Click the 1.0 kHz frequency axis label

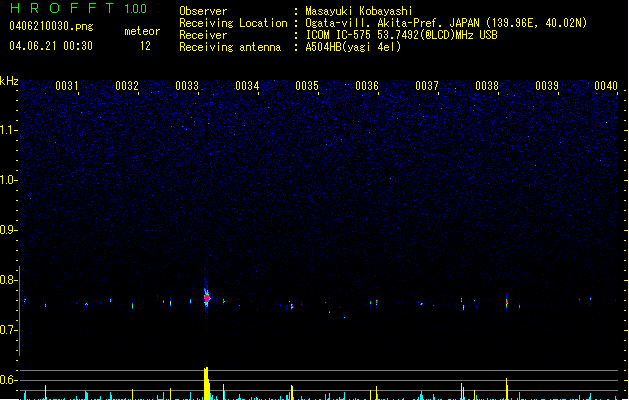click(8, 180)
